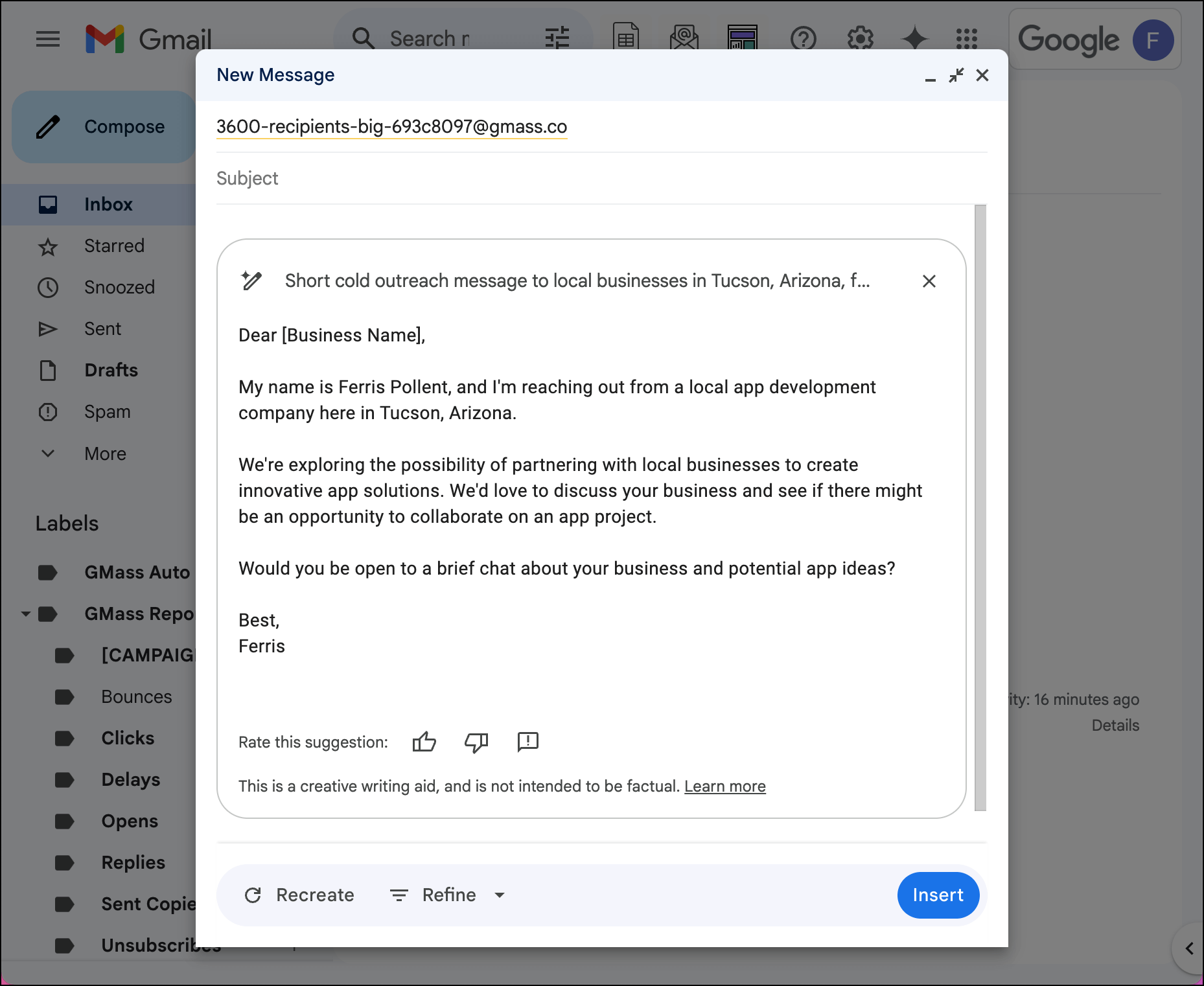Open the Snoozed folder
The image size is (1204, 986).
tap(98, 288)
